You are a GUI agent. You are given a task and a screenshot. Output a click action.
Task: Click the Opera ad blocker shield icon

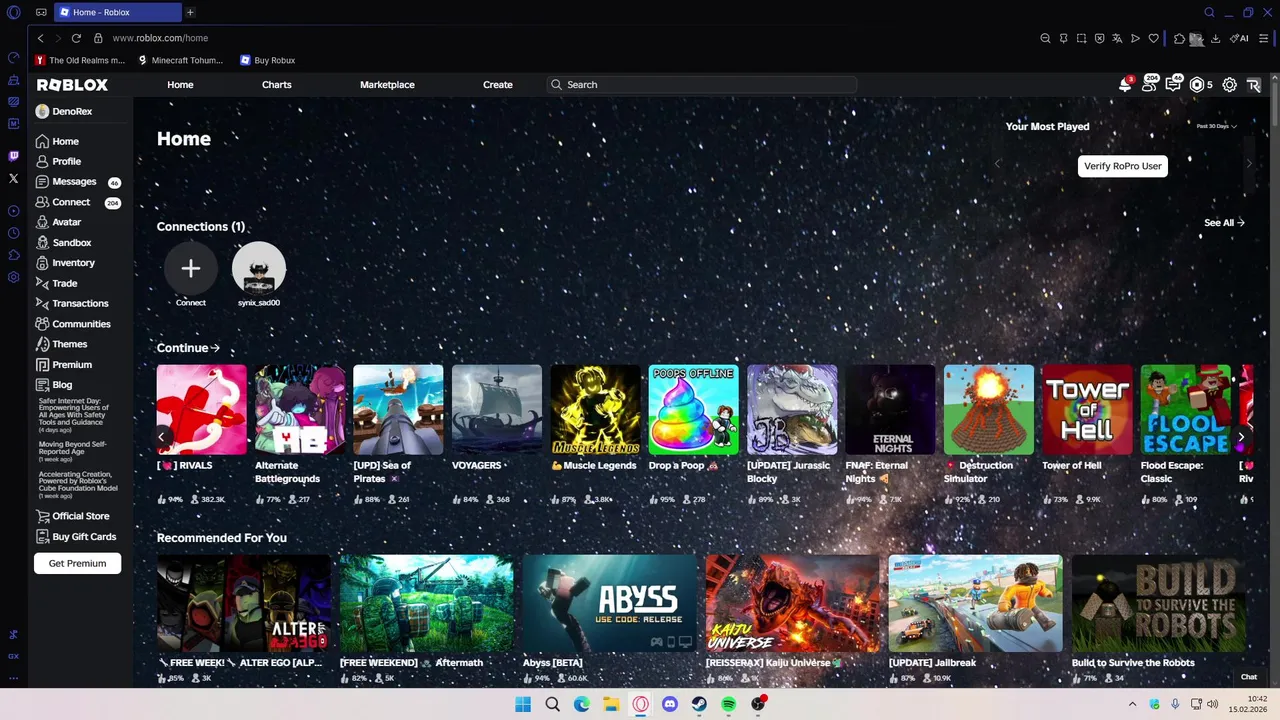pyautogui.click(x=1099, y=38)
